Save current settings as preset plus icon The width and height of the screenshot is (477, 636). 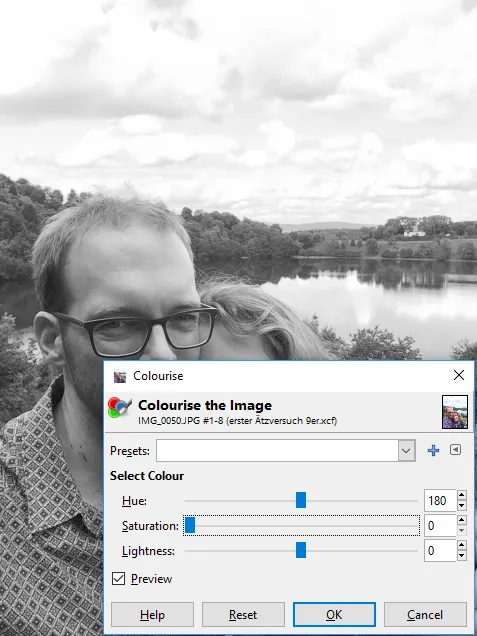click(433, 450)
